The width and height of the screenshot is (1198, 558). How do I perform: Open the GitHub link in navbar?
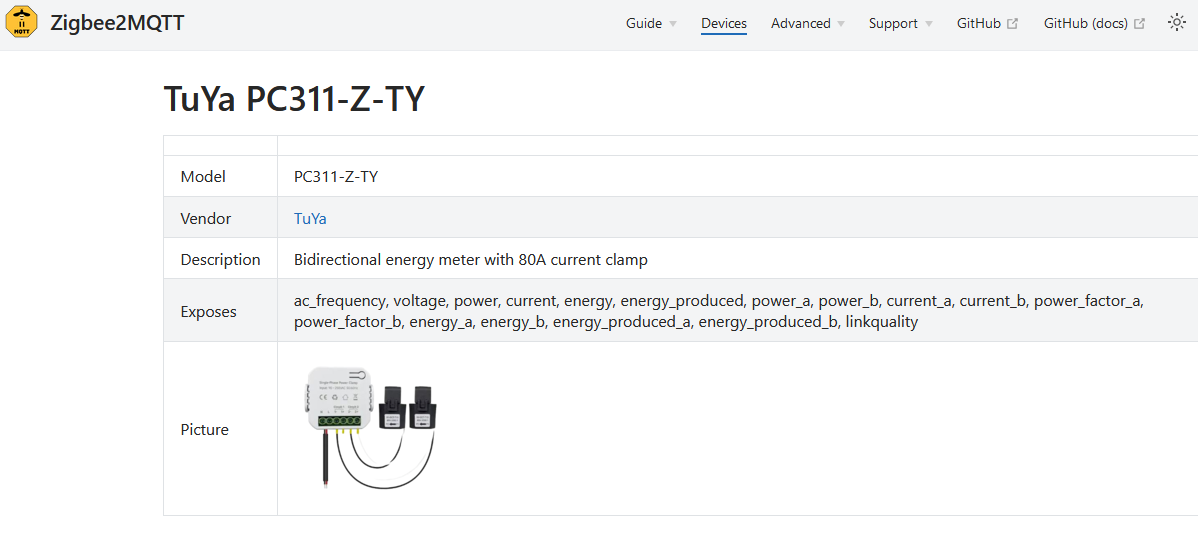987,24
